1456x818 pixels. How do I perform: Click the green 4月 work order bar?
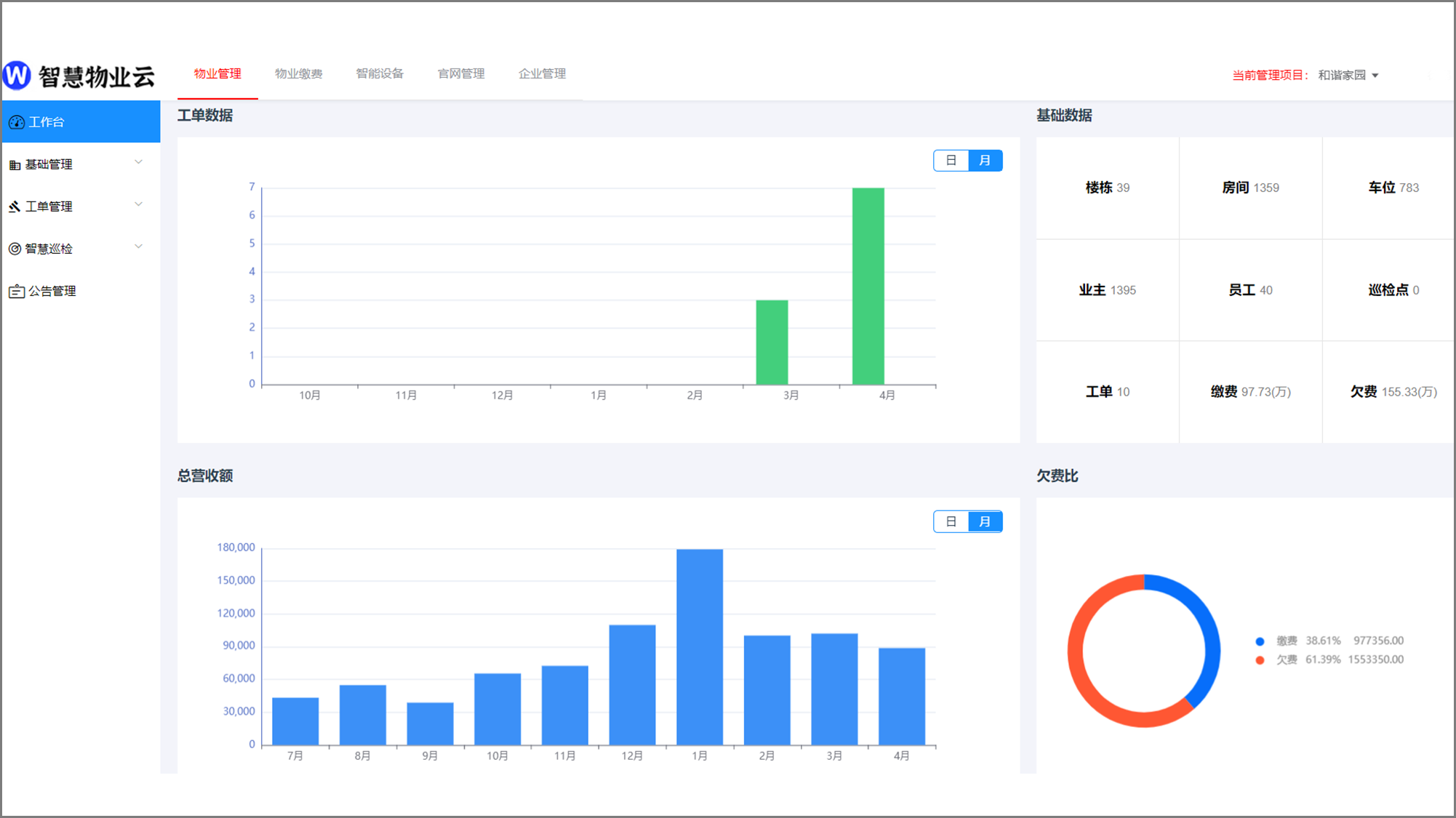[x=868, y=286]
